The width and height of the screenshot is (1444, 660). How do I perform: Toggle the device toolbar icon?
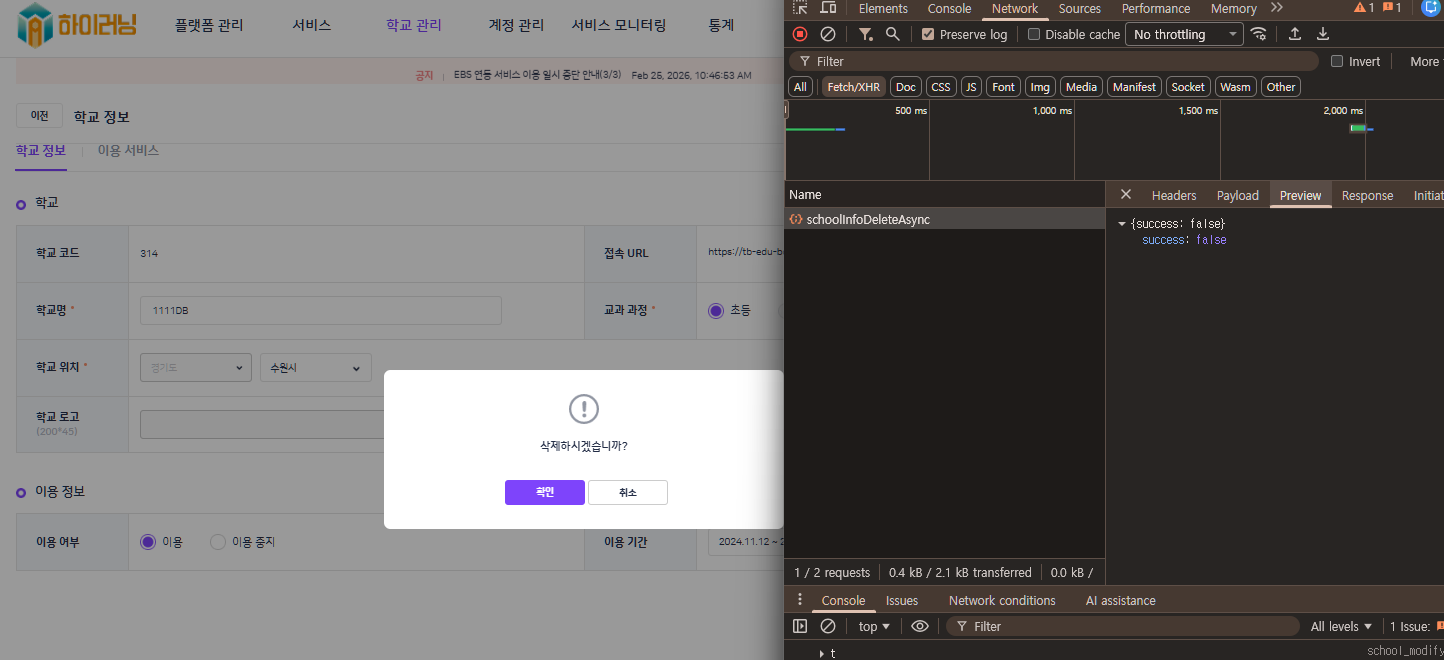(828, 8)
